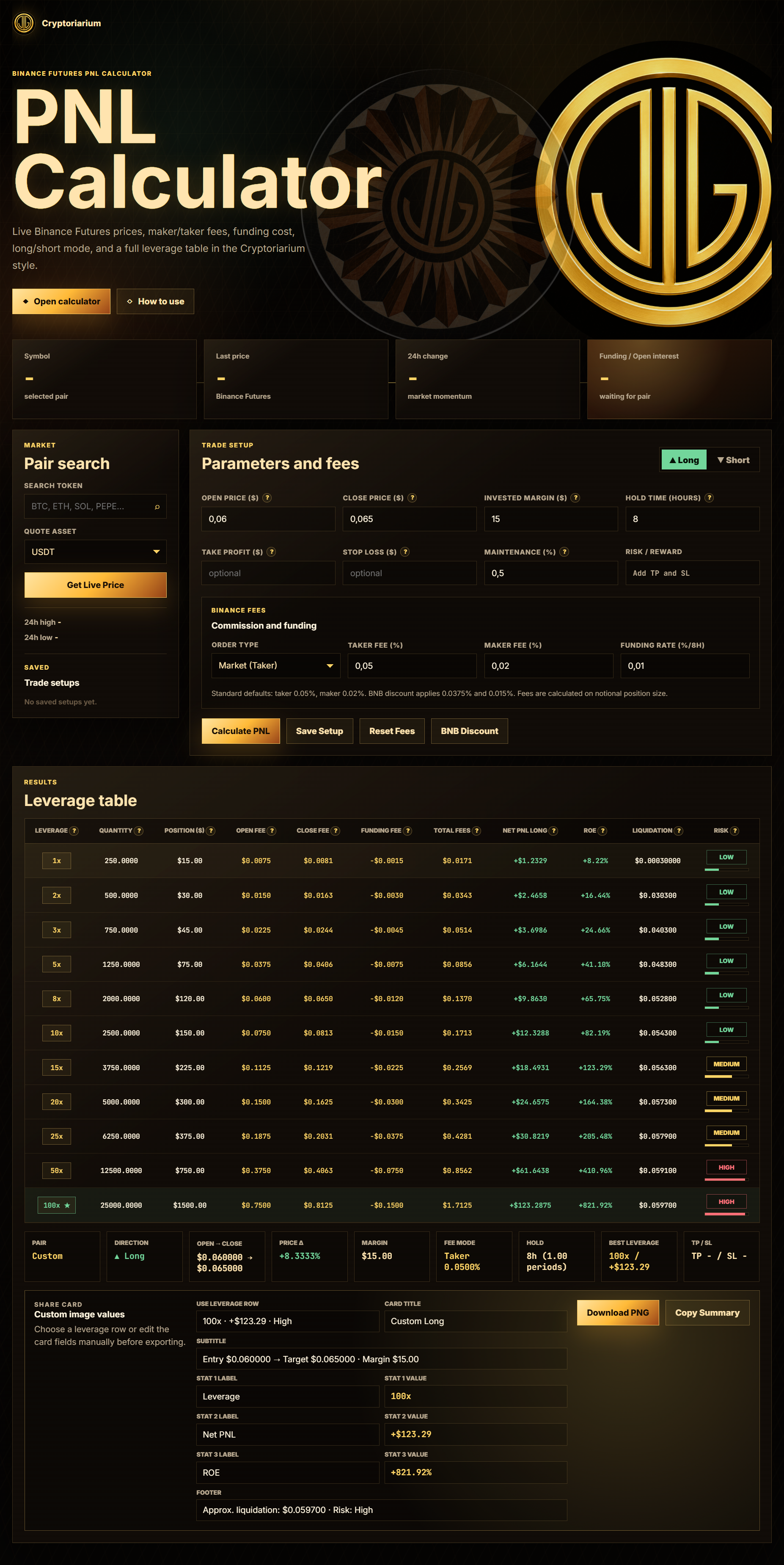Screen dimensions: 784x1565
Task: Open the Order Type Market (Taker) dropdown
Action: pyautogui.click(x=276, y=665)
